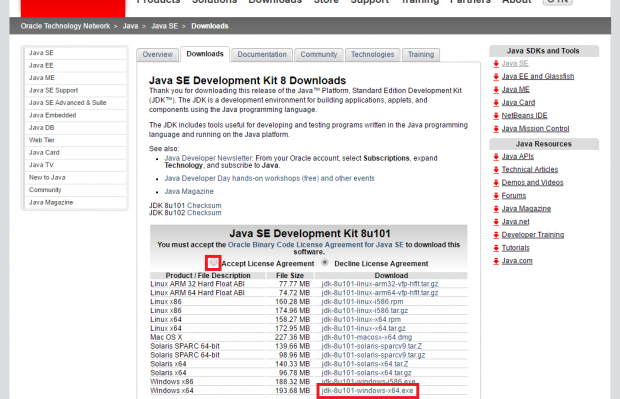
Task: Download jdk-8u101-macosx-x64.dmg file
Action: pos(367,337)
